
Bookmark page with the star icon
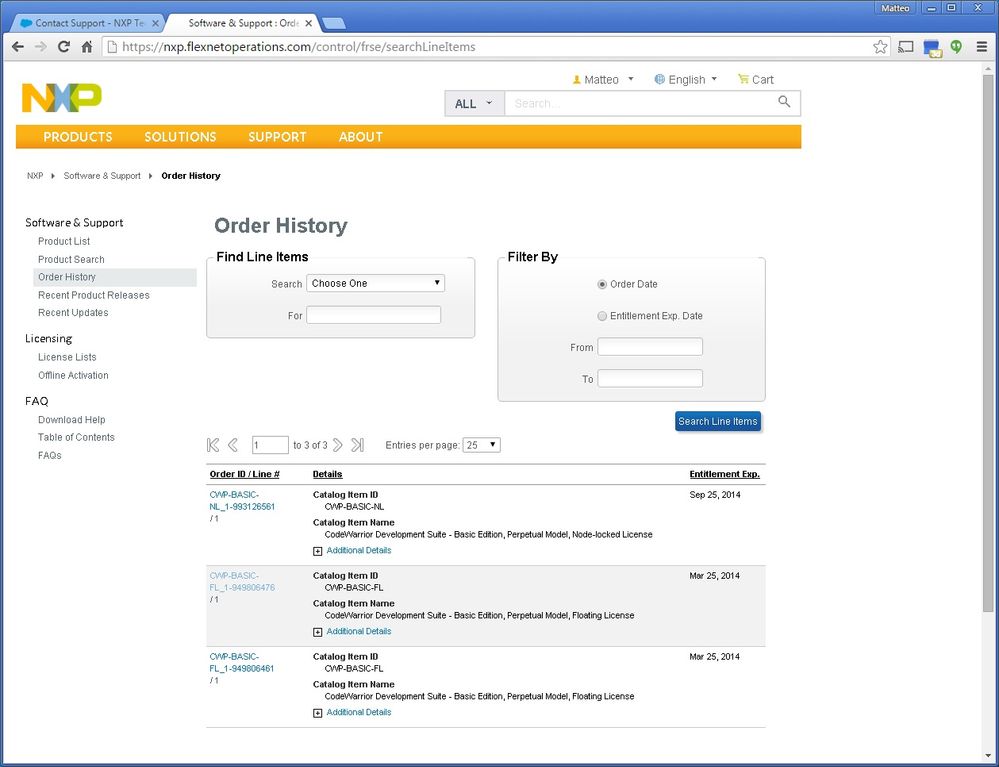point(880,47)
